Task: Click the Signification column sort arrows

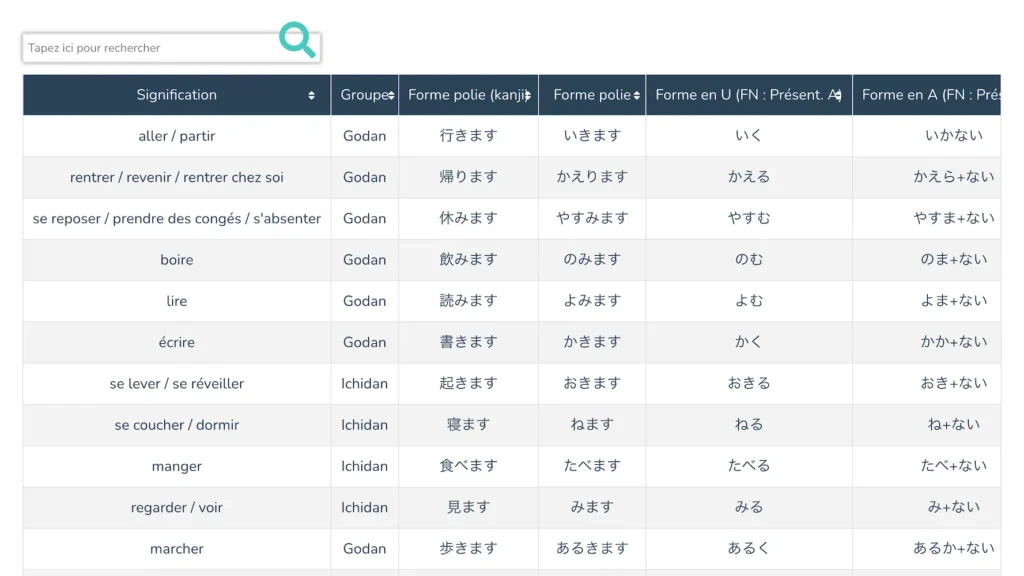Action: tap(312, 96)
